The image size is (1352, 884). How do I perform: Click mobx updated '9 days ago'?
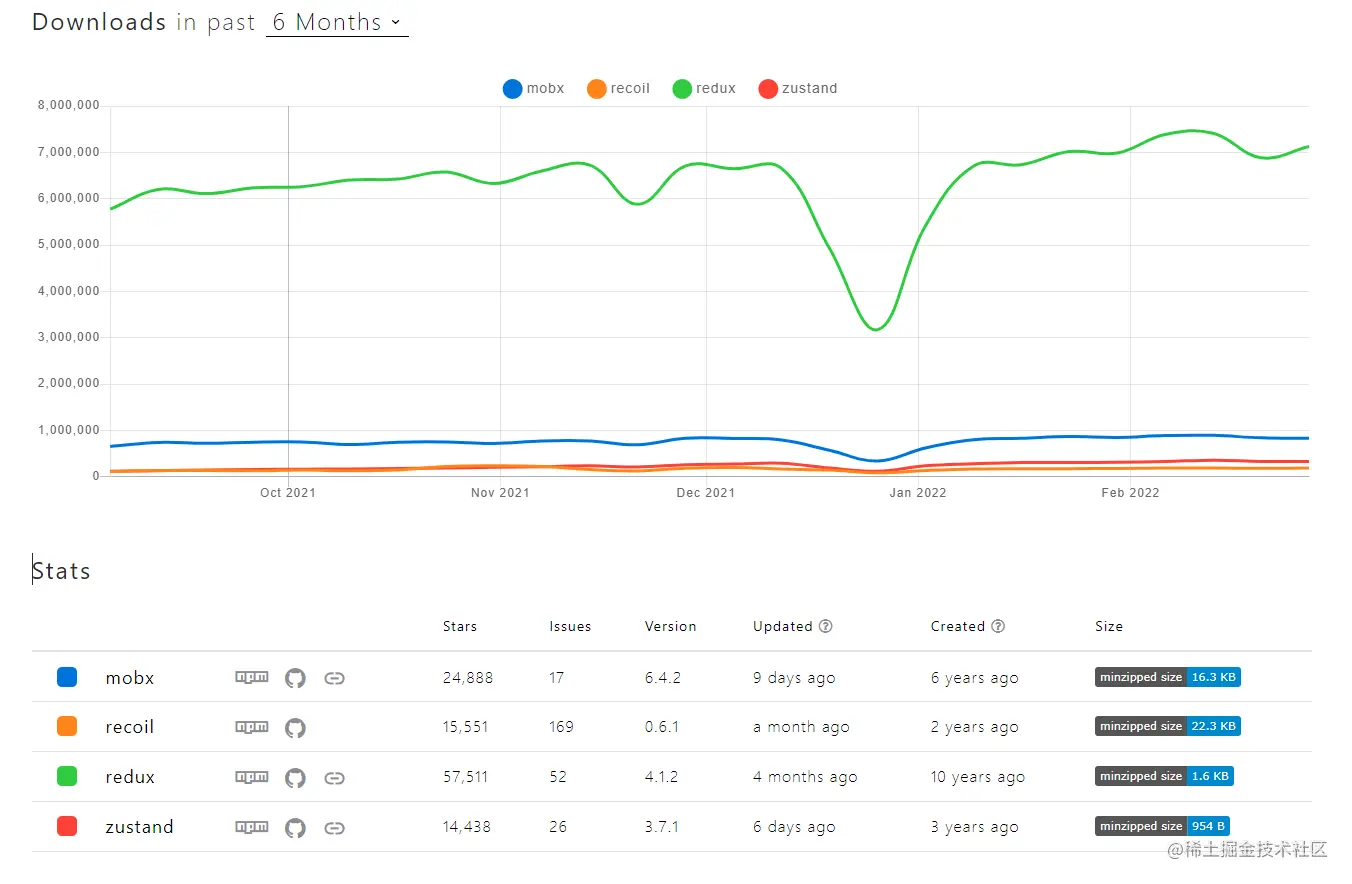point(794,678)
